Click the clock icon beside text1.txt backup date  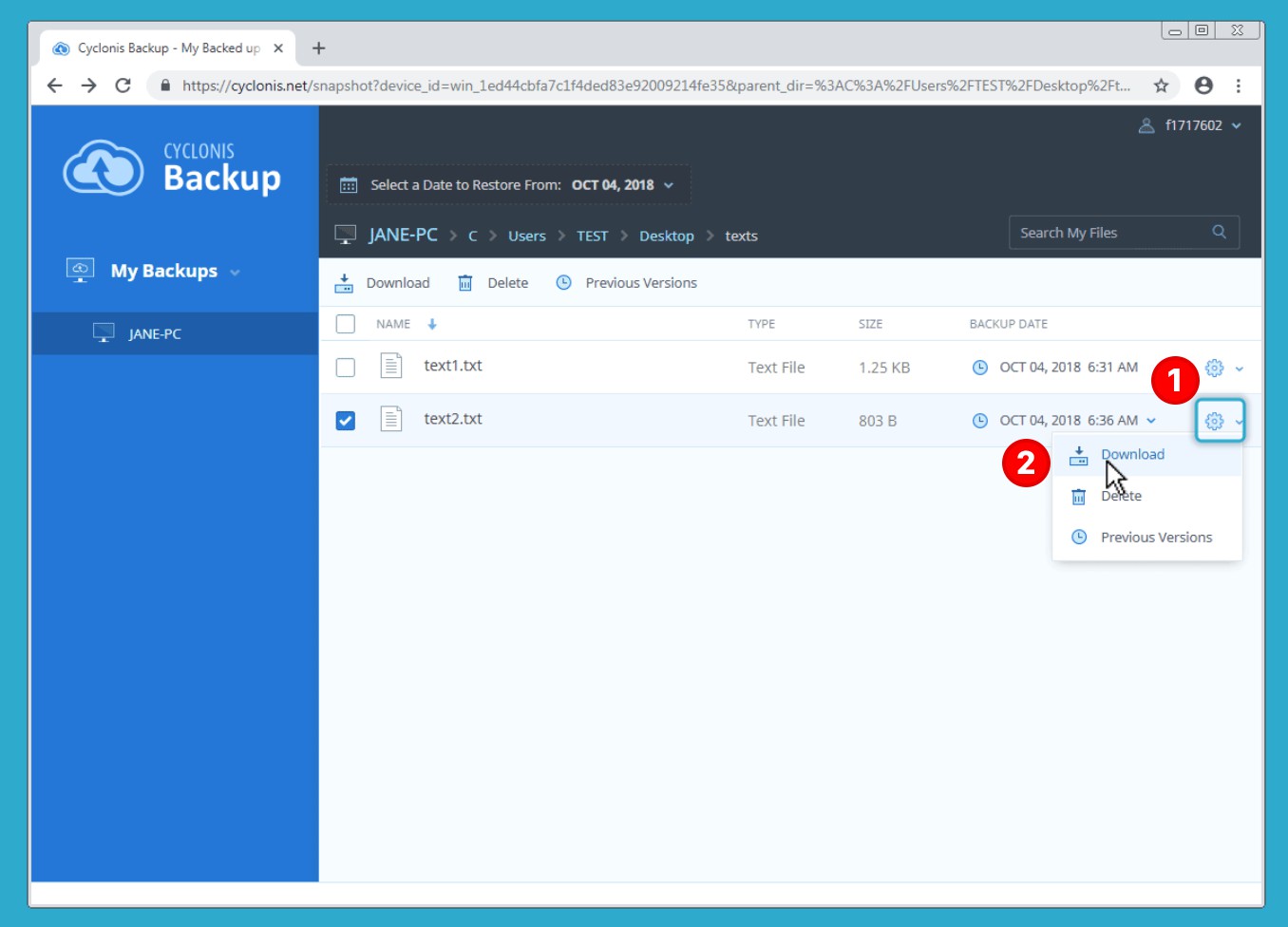click(979, 368)
